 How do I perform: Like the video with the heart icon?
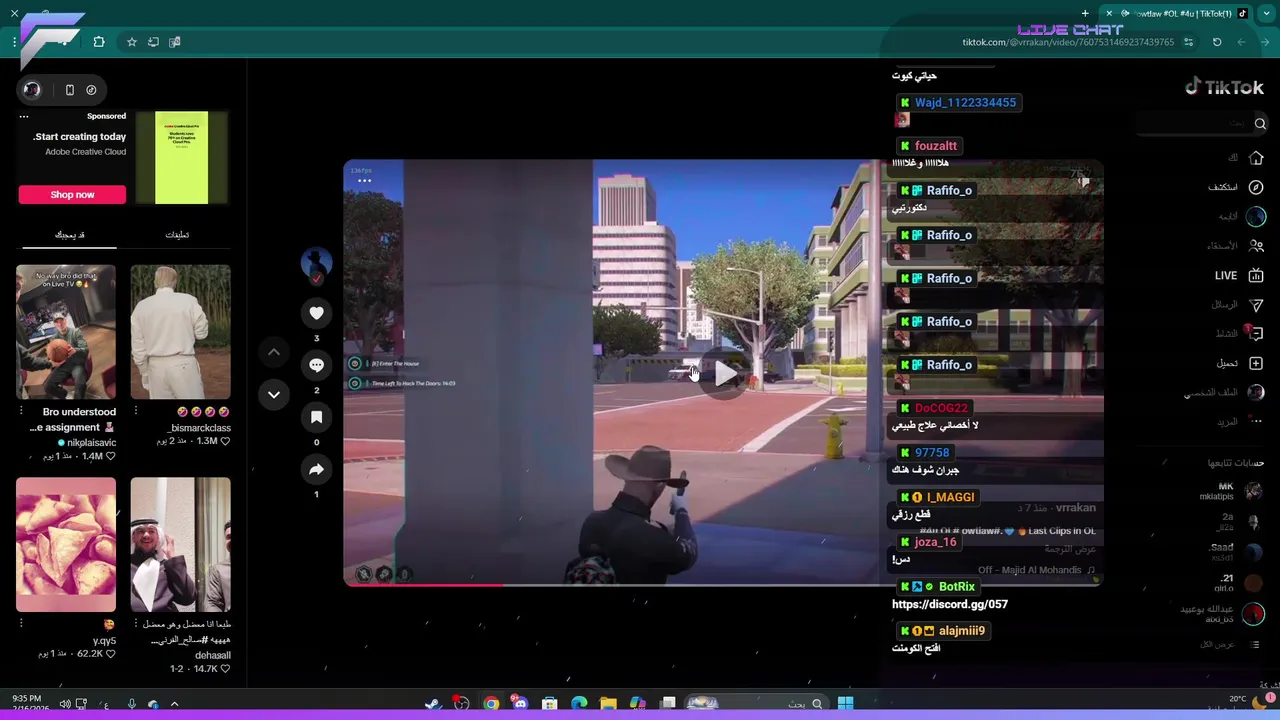(x=316, y=314)
